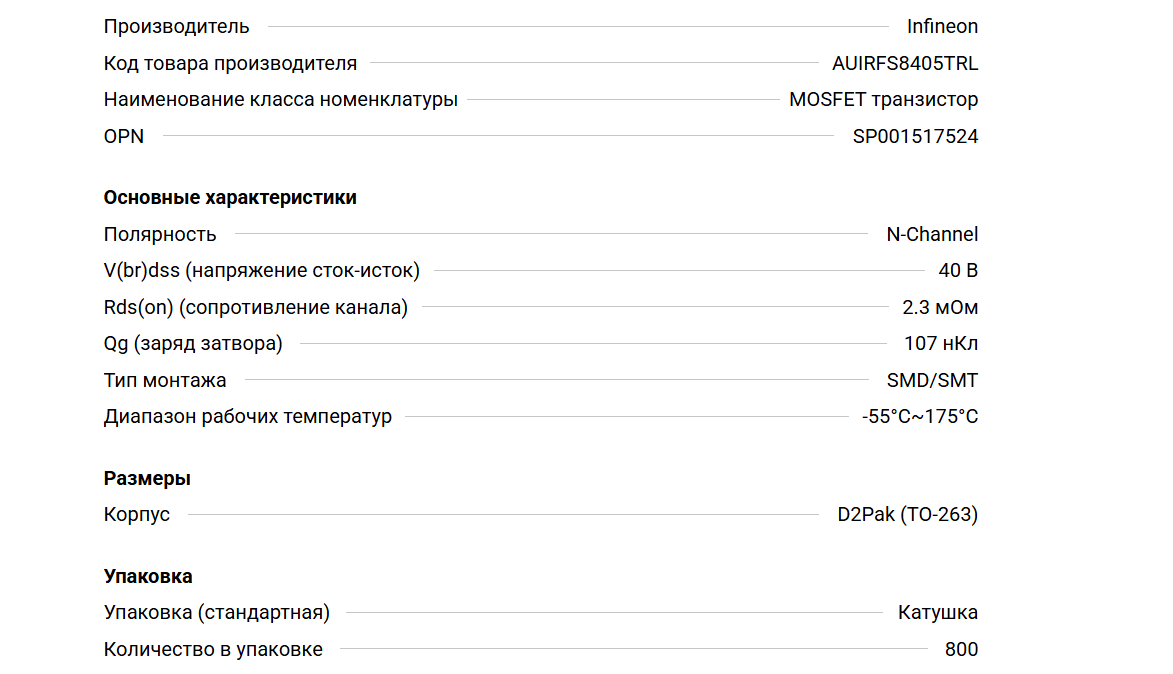Click the SMD/SMT mounting type value
Screen dimensions: 1173x674
coord(932,381)
